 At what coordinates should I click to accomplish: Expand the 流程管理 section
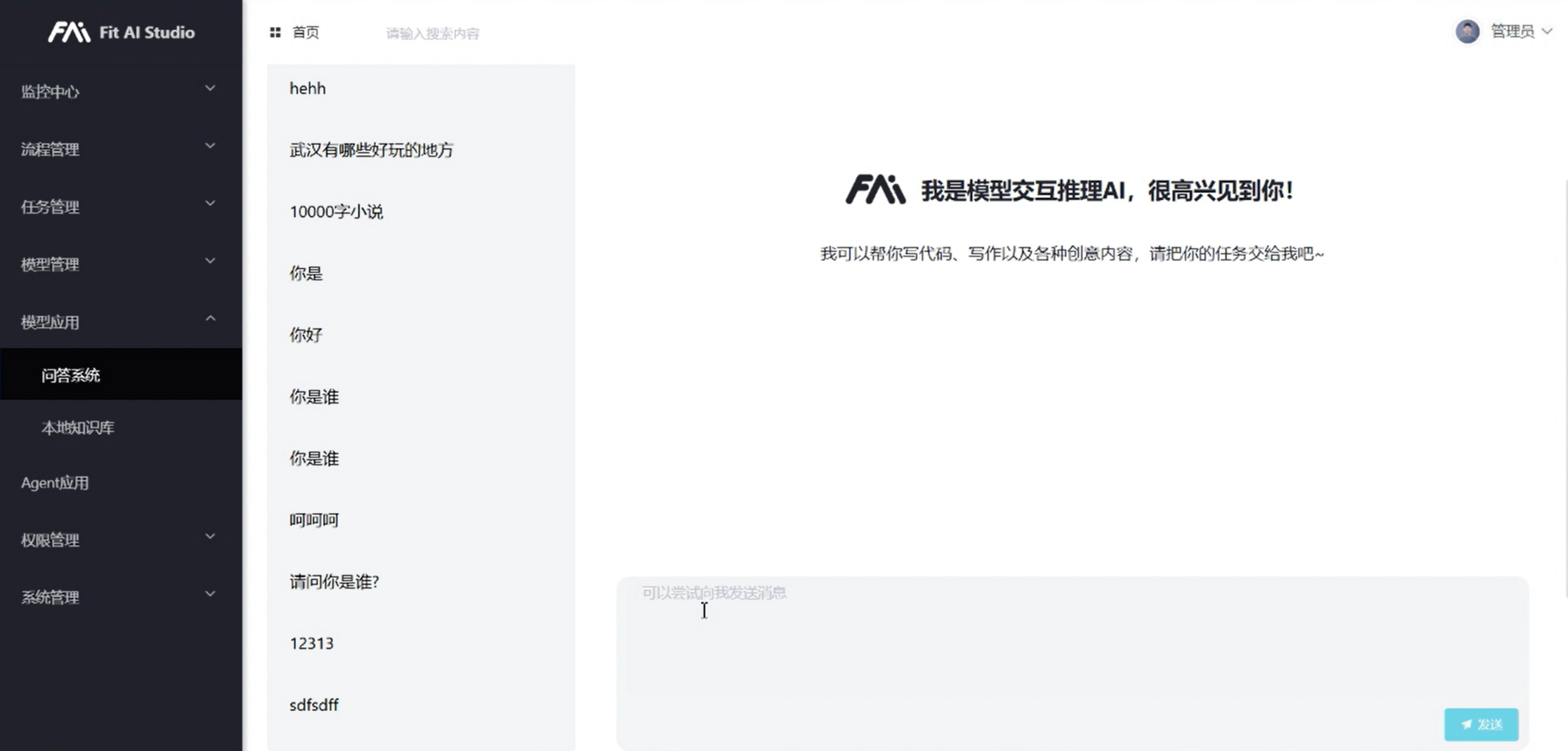tap(121, 149)
